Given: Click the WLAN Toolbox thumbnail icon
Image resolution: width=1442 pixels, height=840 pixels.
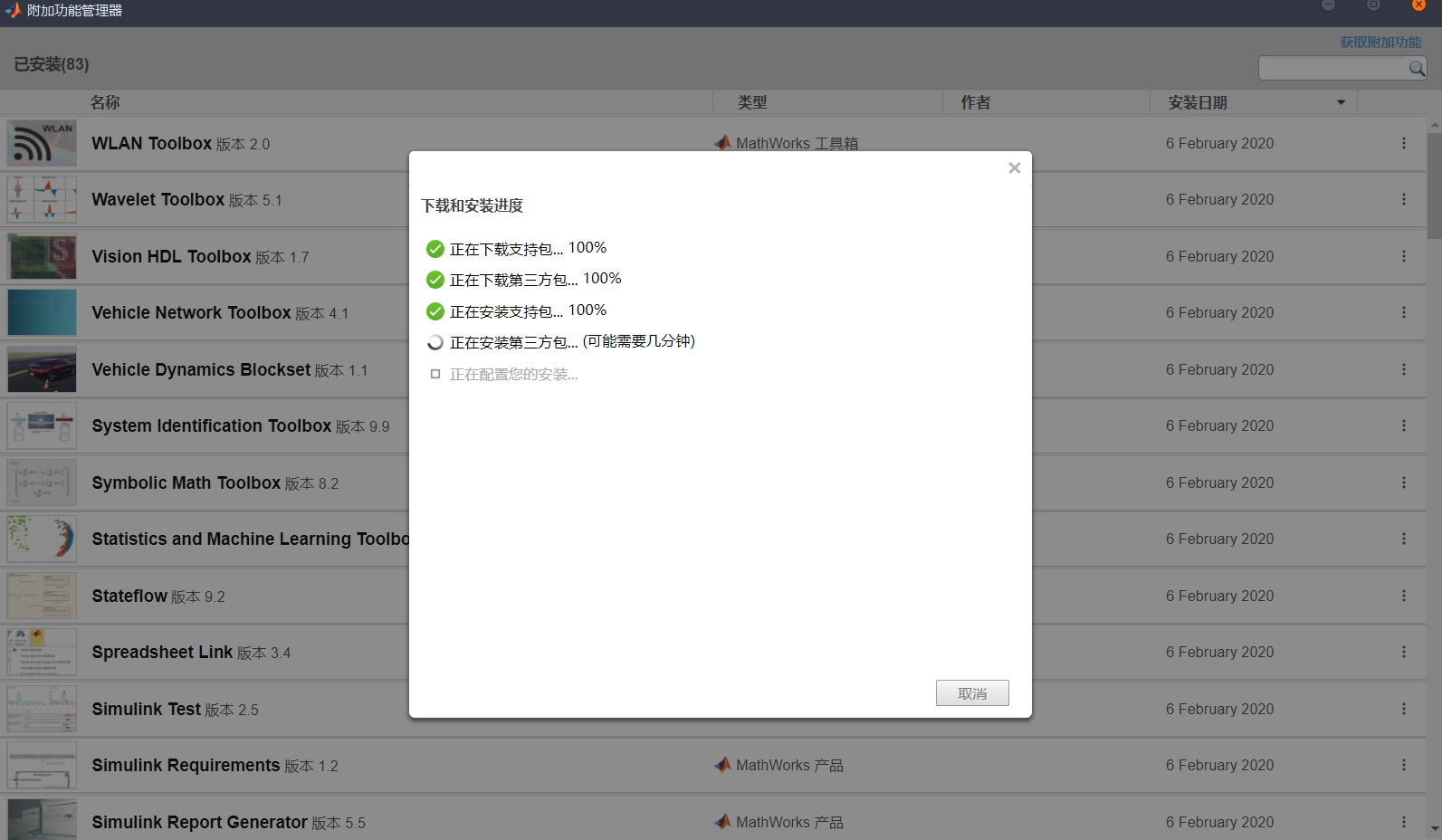Looking at the screenshot, I should 42,144.
